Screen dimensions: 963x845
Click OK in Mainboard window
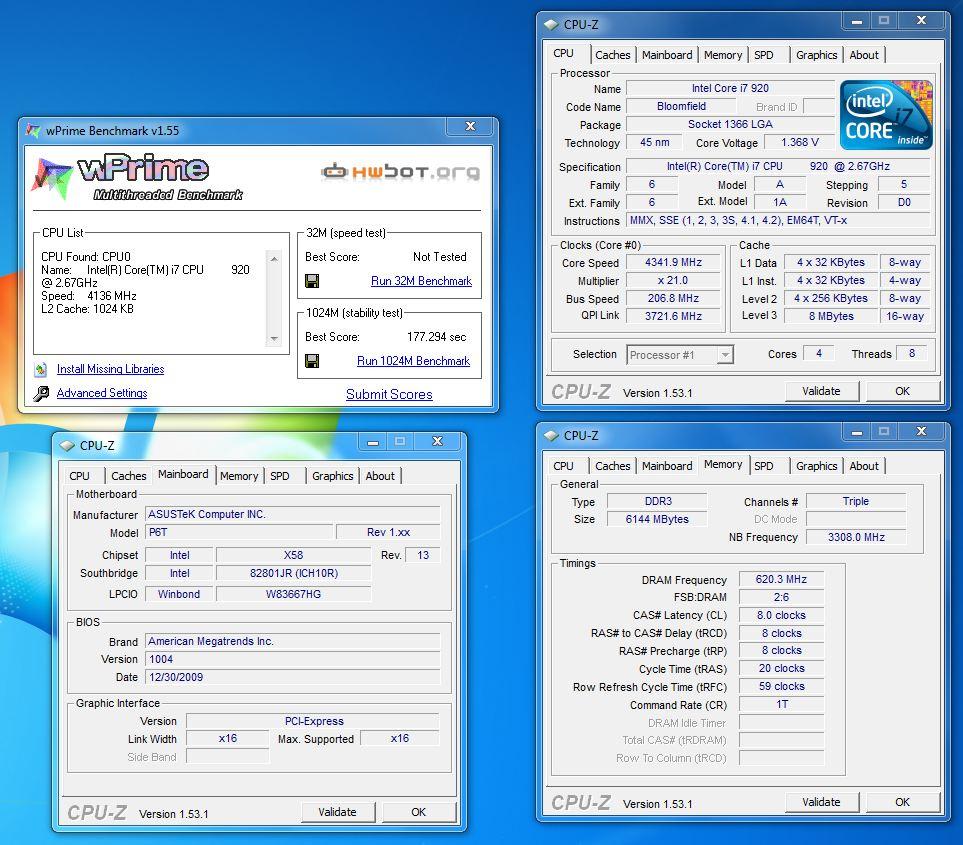418,812
